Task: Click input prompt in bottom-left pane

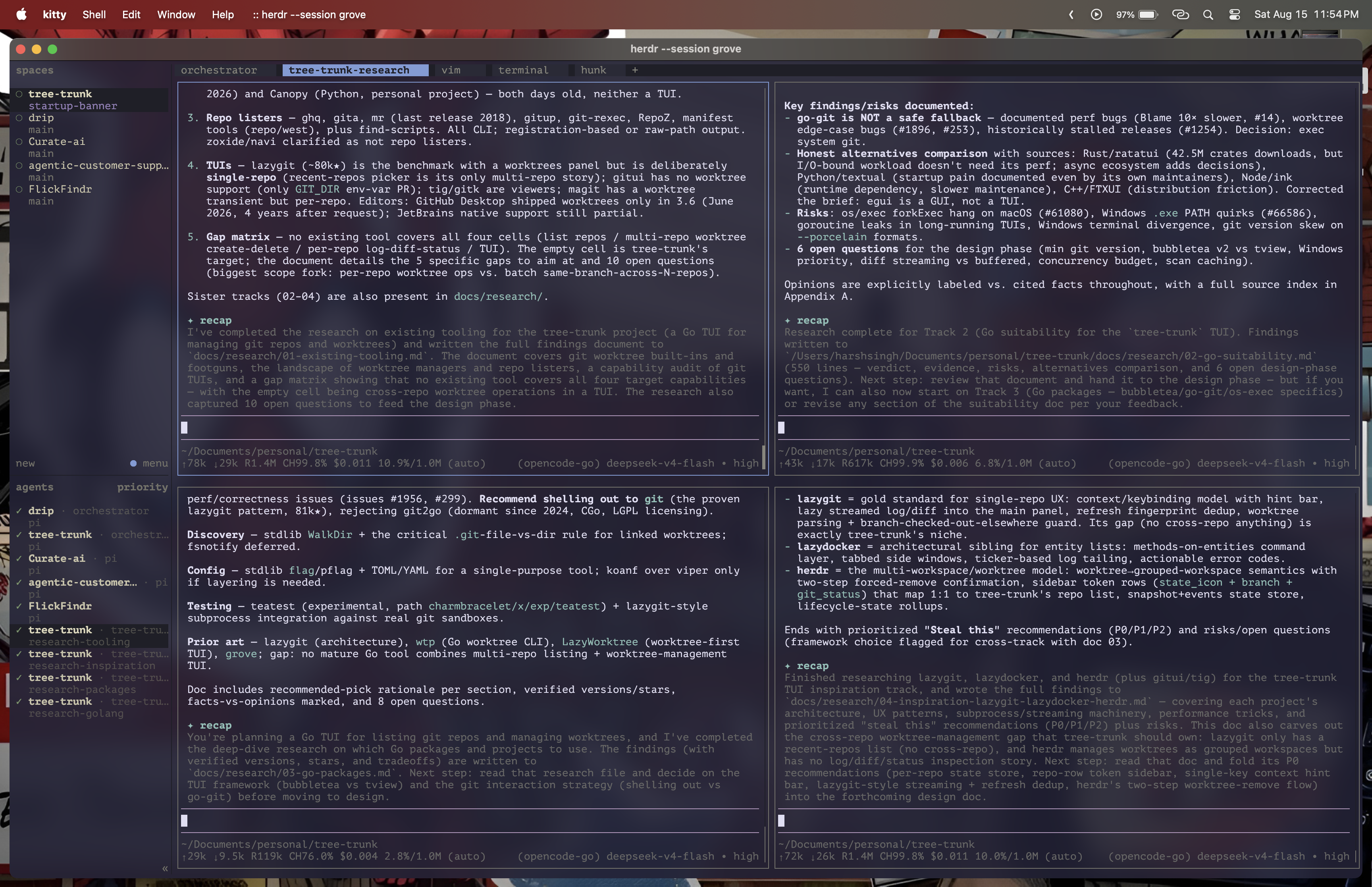Action: click(x=470, y=821)
